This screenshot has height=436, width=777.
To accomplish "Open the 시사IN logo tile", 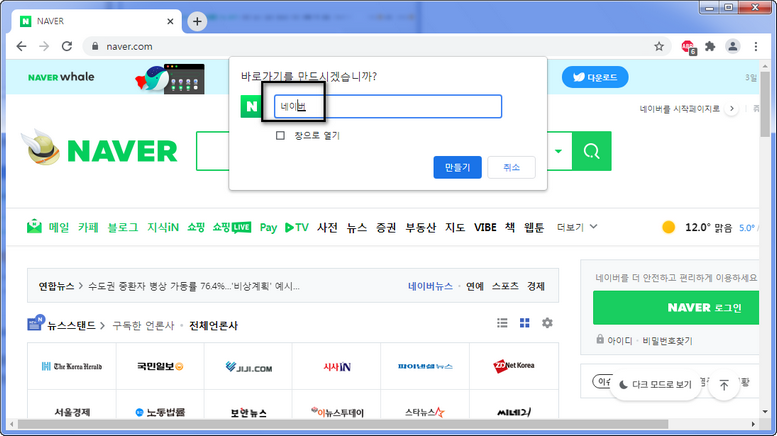I will (336, 367).
